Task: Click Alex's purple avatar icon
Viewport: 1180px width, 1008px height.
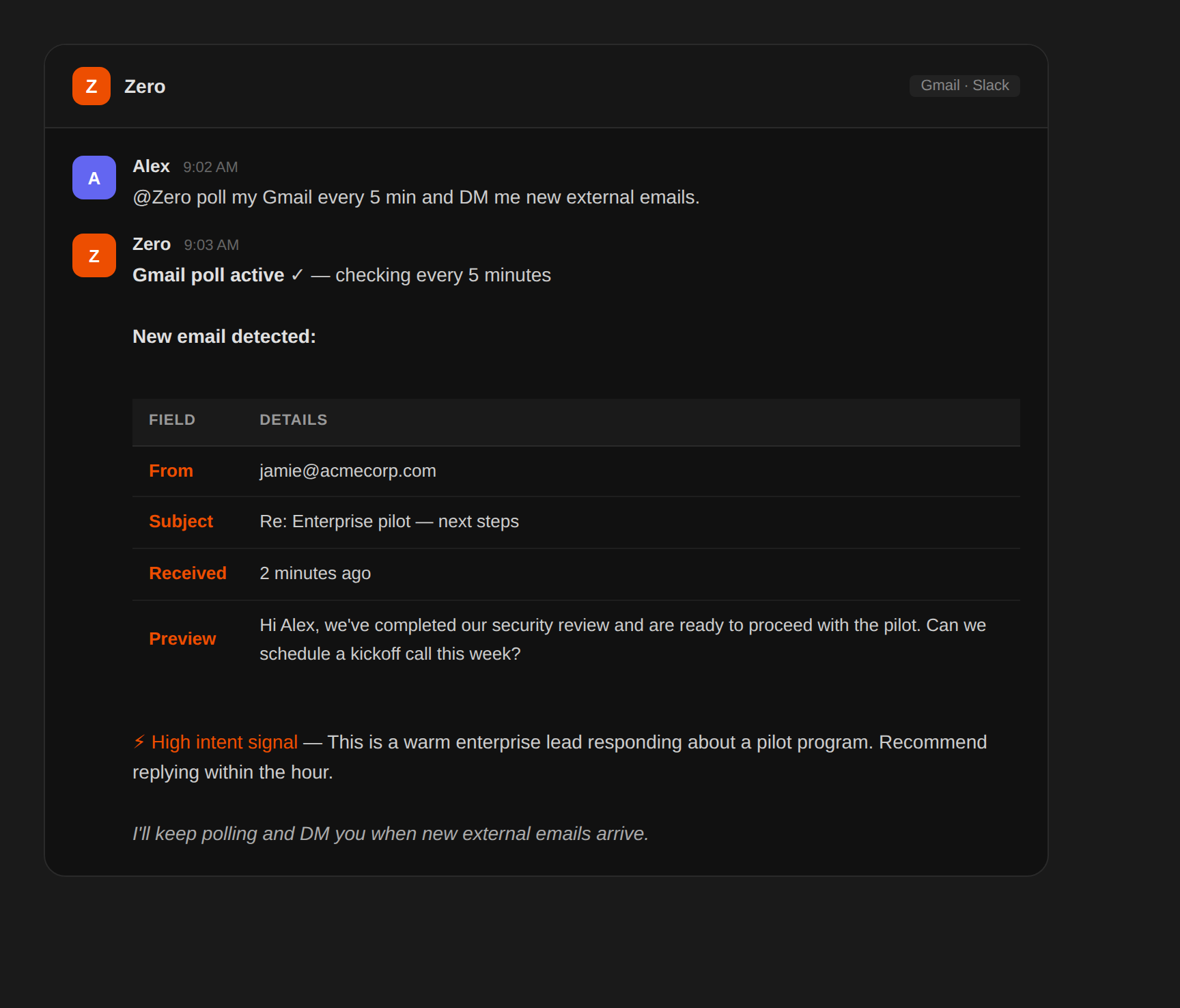Action: pos(94,178)
